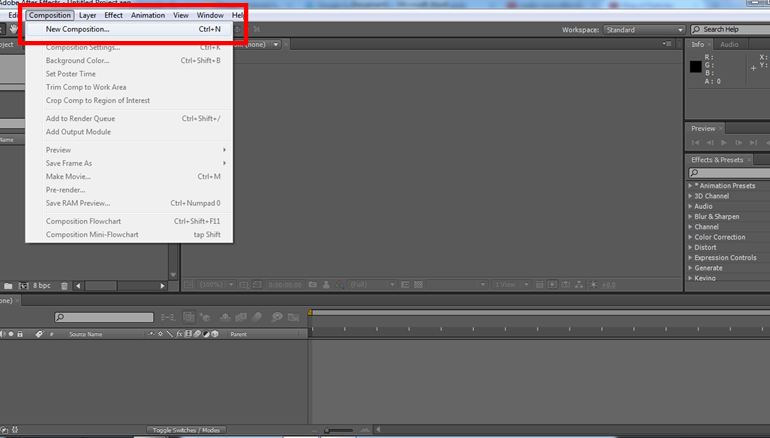
Task: Click the shy switch column icon
Action: tap(151, 334)
